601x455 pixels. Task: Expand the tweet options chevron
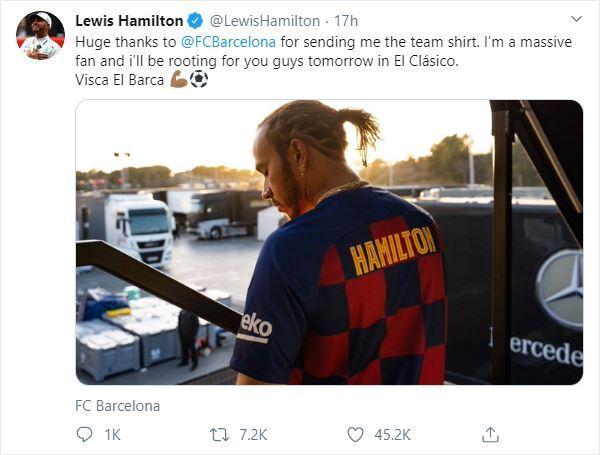pos(576,19)
